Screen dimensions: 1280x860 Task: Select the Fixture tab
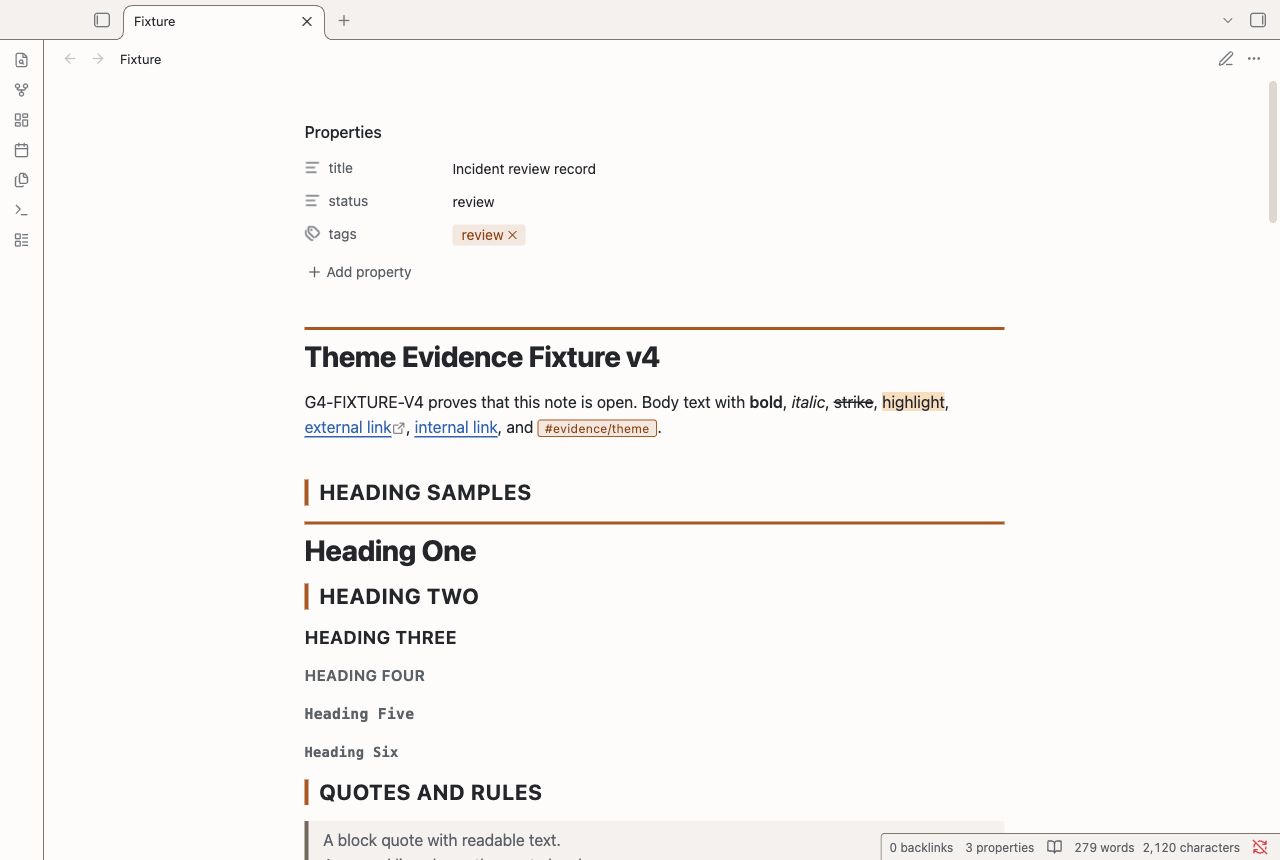coord(224,21)
